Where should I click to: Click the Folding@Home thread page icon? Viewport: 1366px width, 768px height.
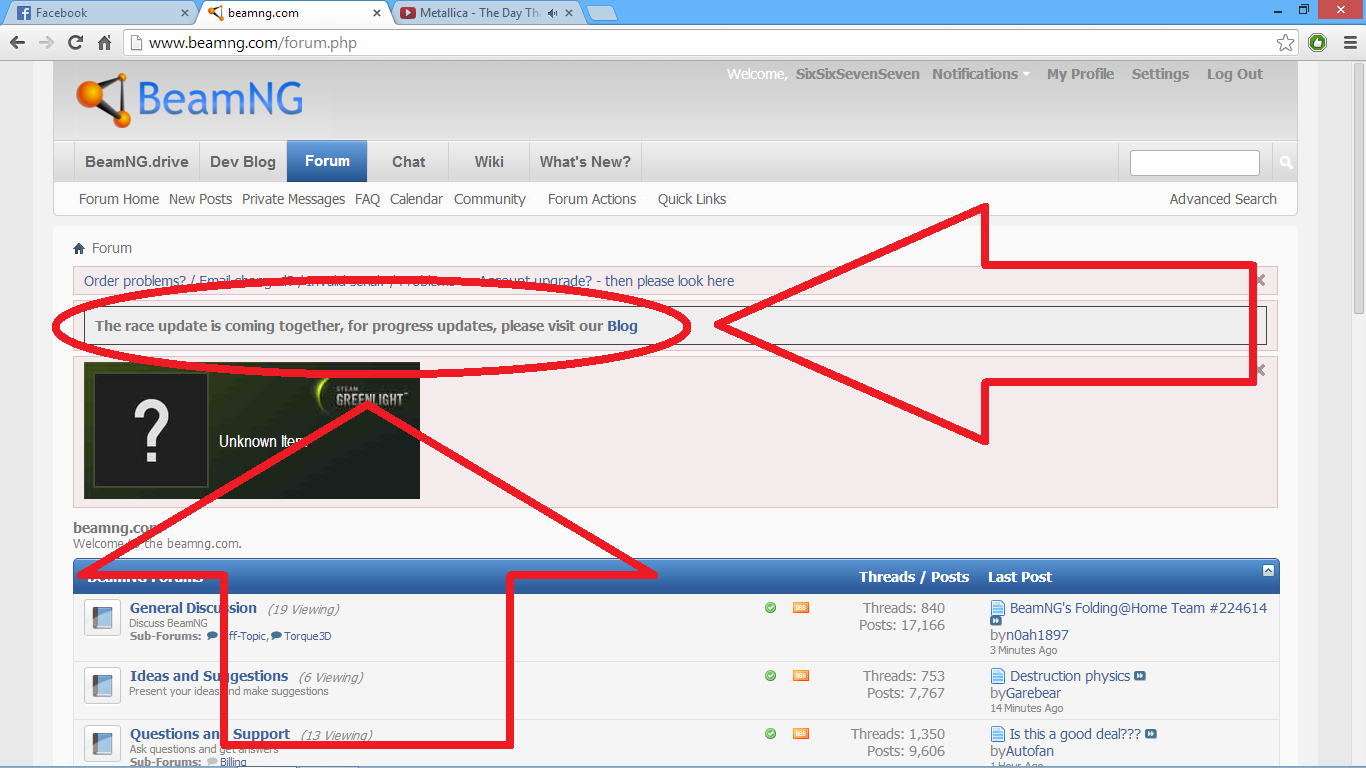tap(997, 608)
